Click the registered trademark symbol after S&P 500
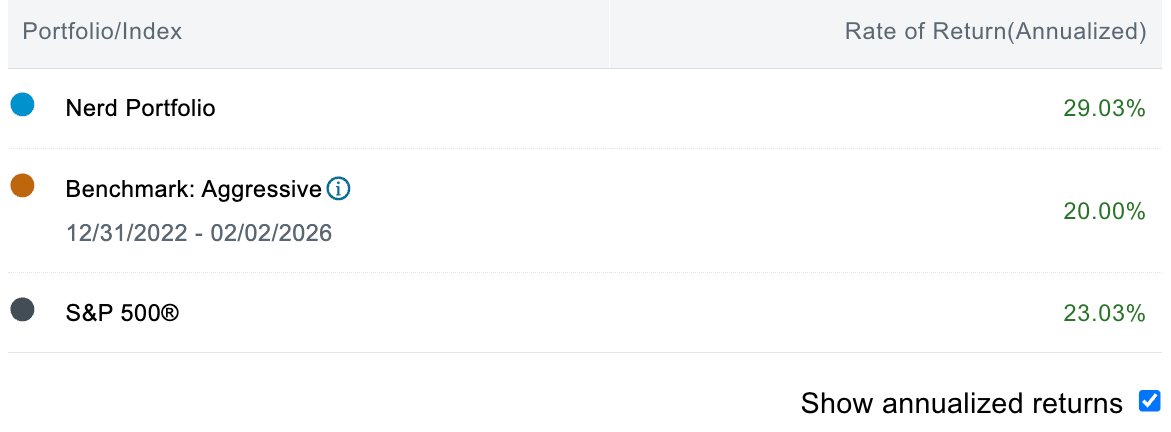The height and width of the screenshot is (432, 1171). pyautogui.click(x=170, y=313)
